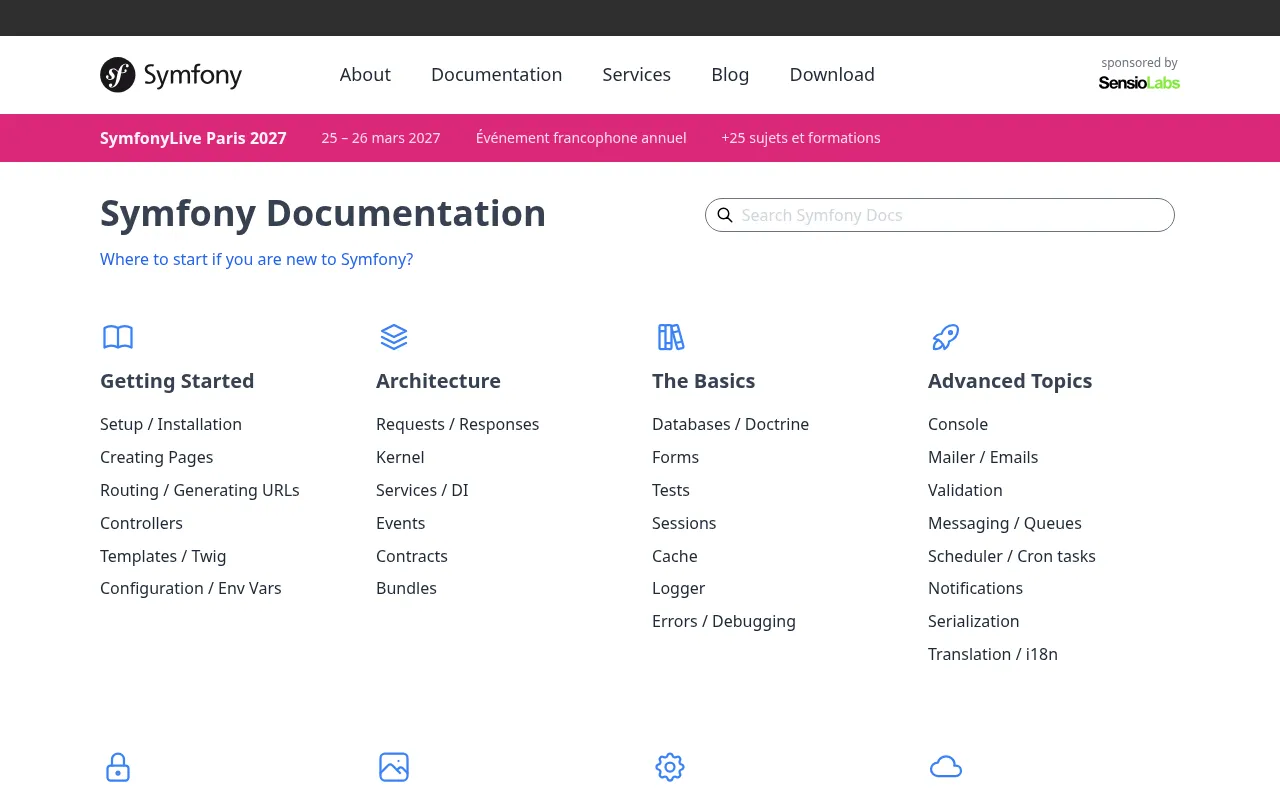Click the cloud section icon
The height and width of the screenshot is (800, 1280).
click(946, 767)
